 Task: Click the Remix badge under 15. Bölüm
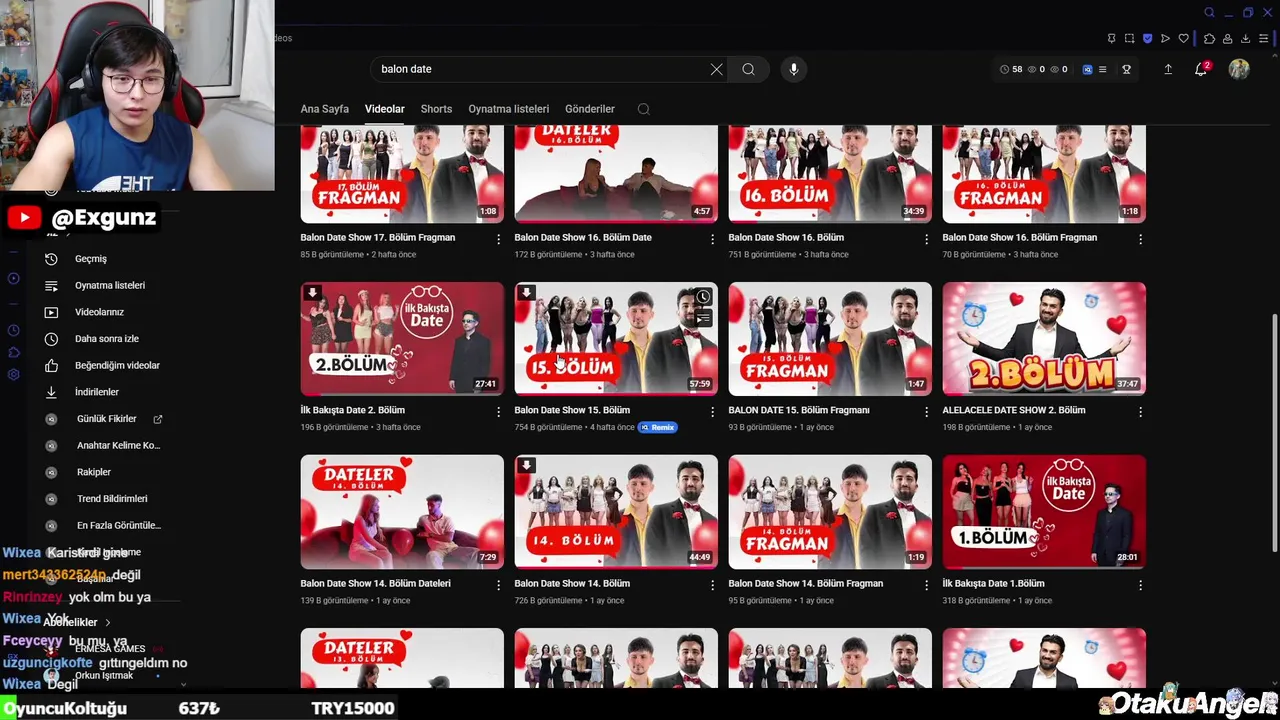coord(659,427)
